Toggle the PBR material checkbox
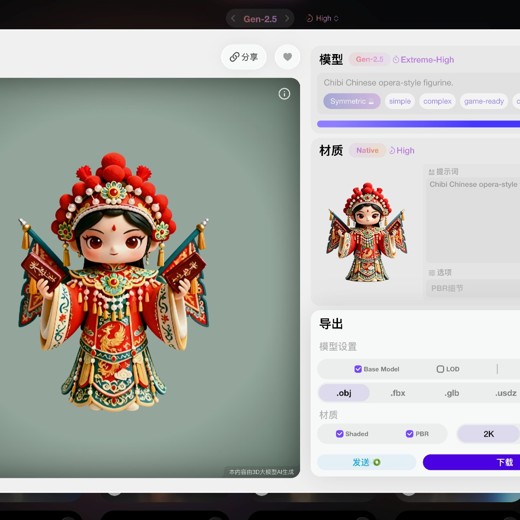Image resolution: width=520 pixels, height=520 pixels. point(409,434)
